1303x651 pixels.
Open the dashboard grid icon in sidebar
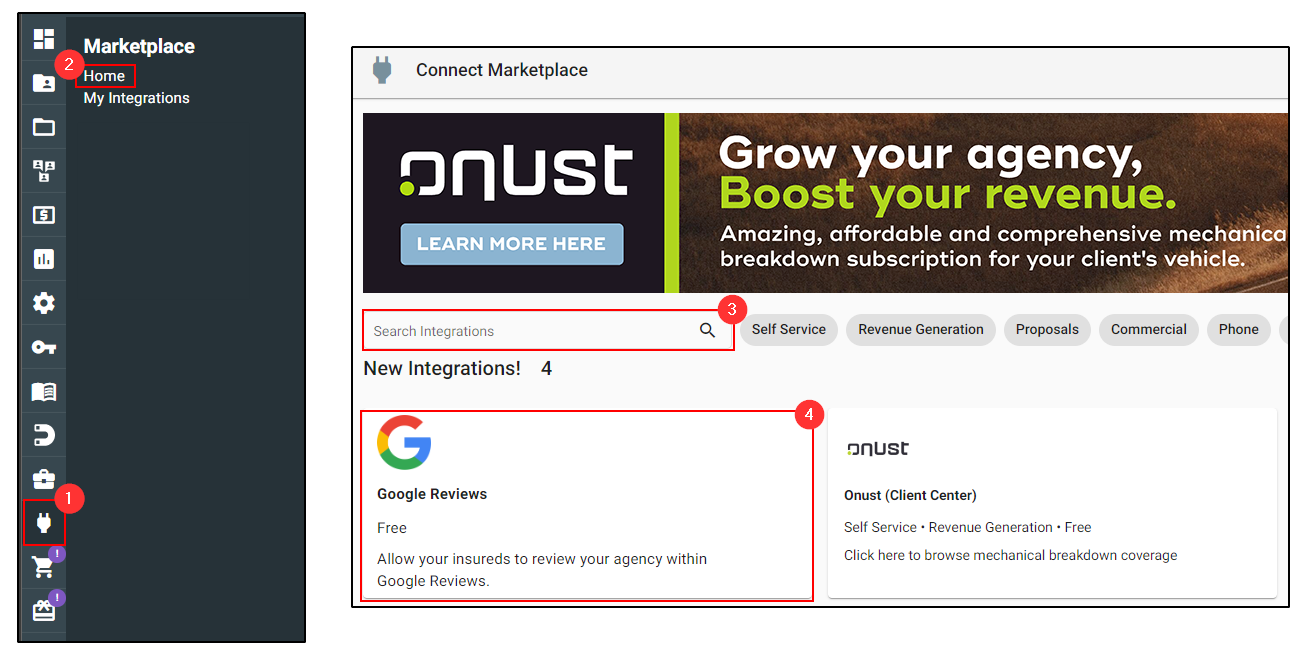pos(44,39)
